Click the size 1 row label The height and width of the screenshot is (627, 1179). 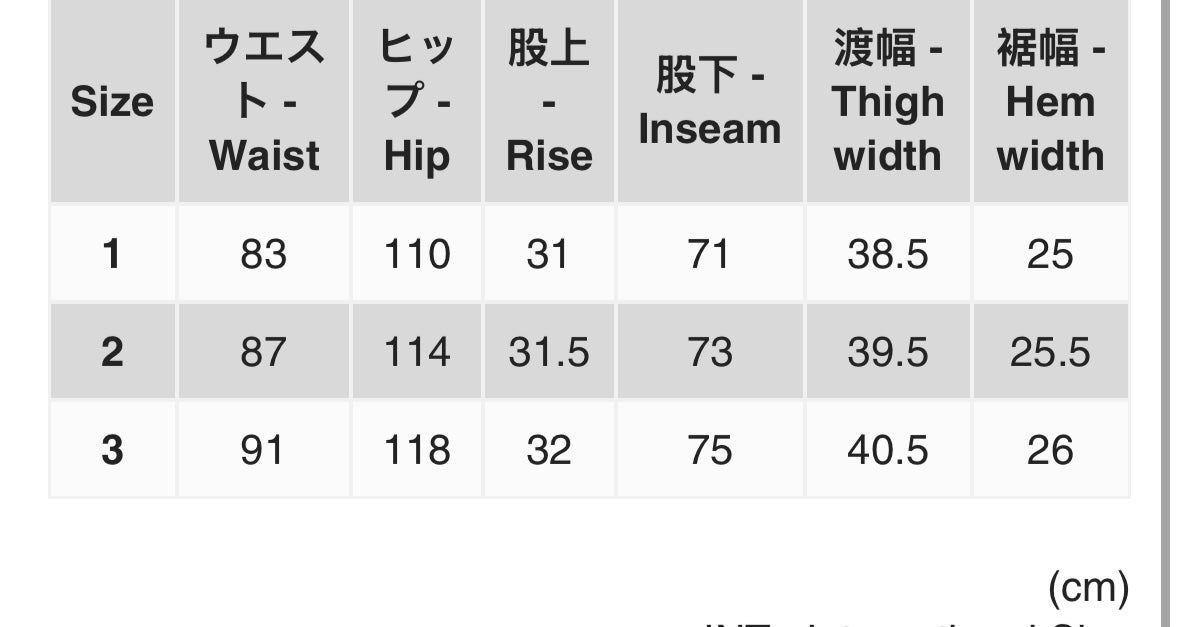[x=112, y=254]
